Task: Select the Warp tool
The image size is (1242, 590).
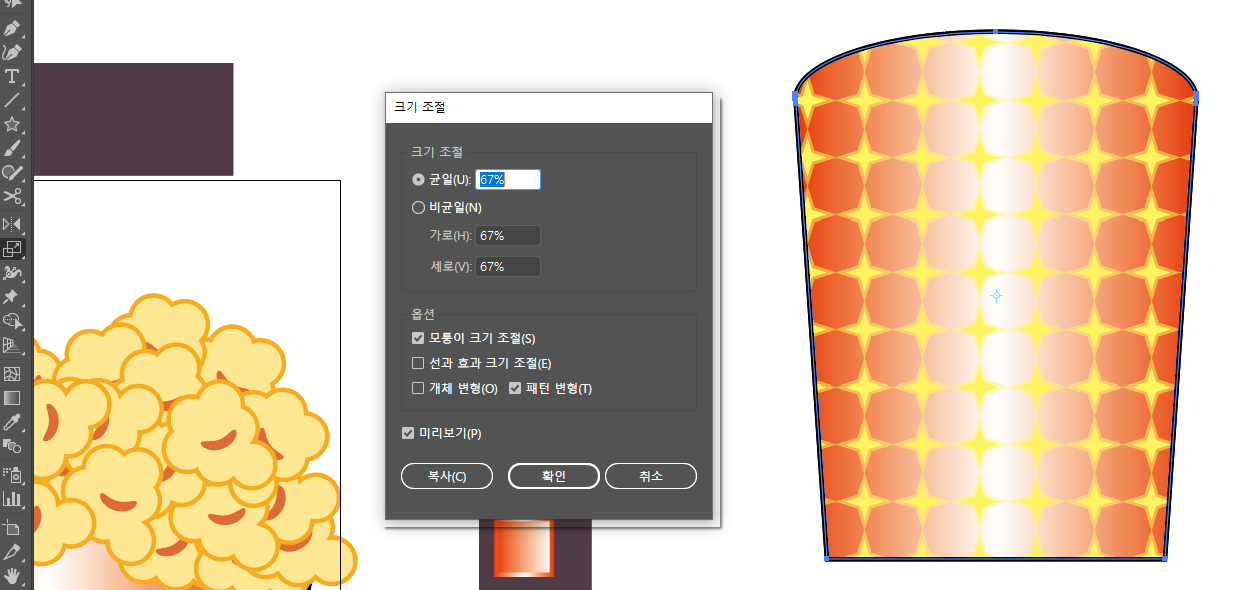Action: [12, 272]
